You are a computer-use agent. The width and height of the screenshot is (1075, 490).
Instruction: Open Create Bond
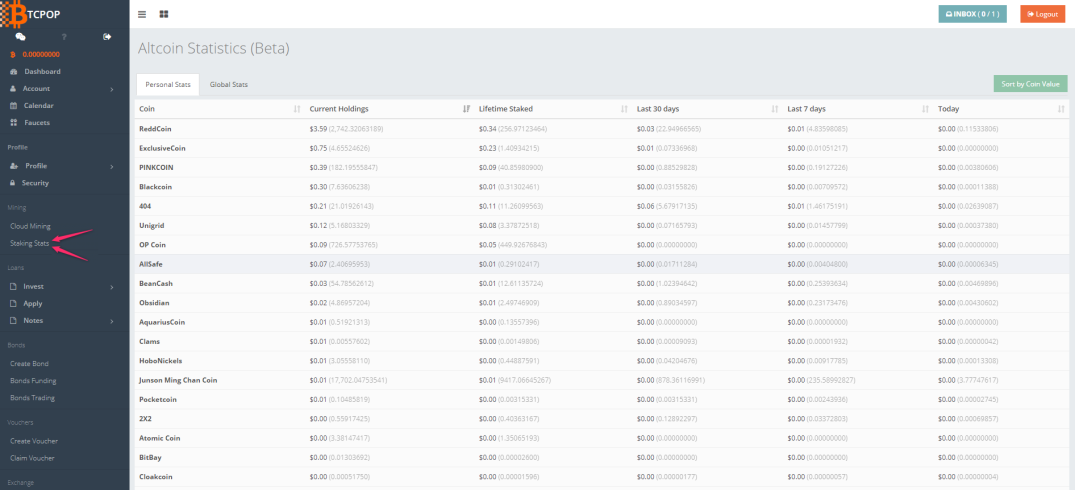click(x=29, y=364)
